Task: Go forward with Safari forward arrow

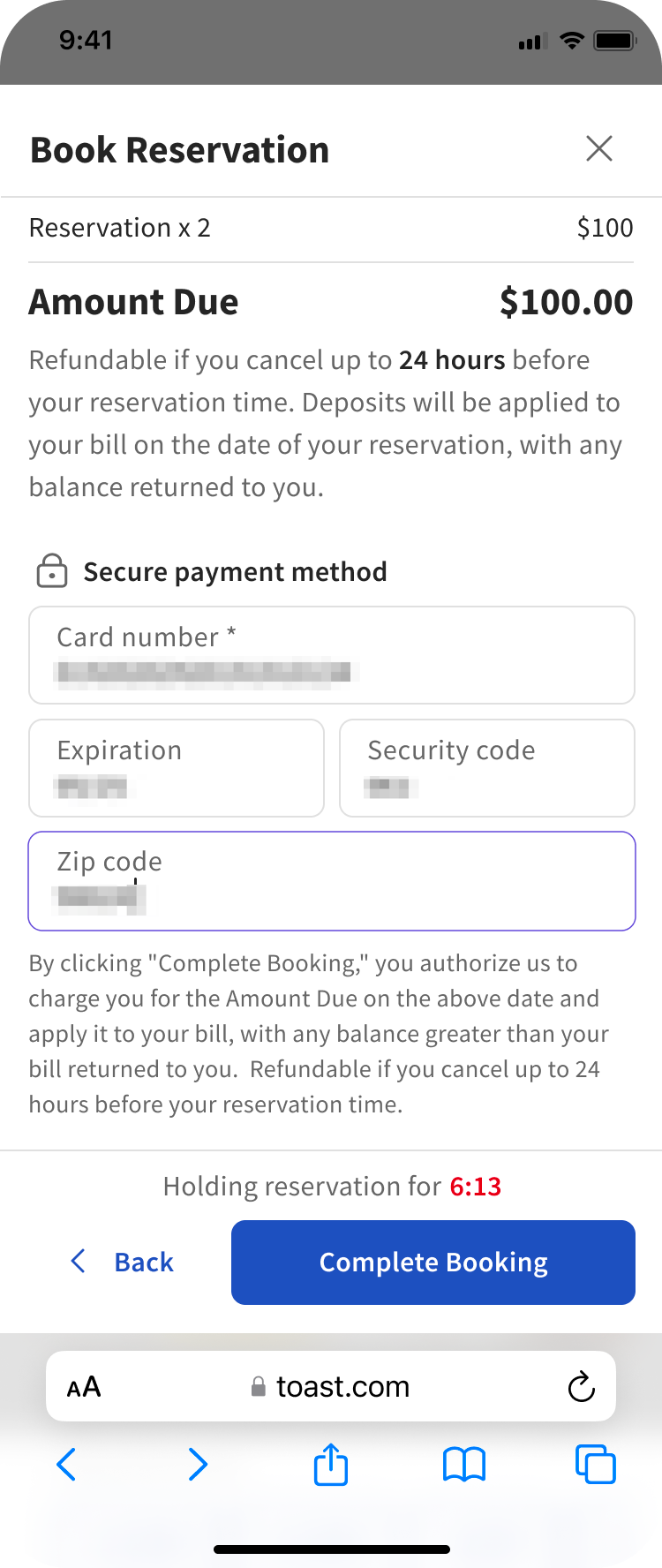Action: click(x=198, y=1465)
